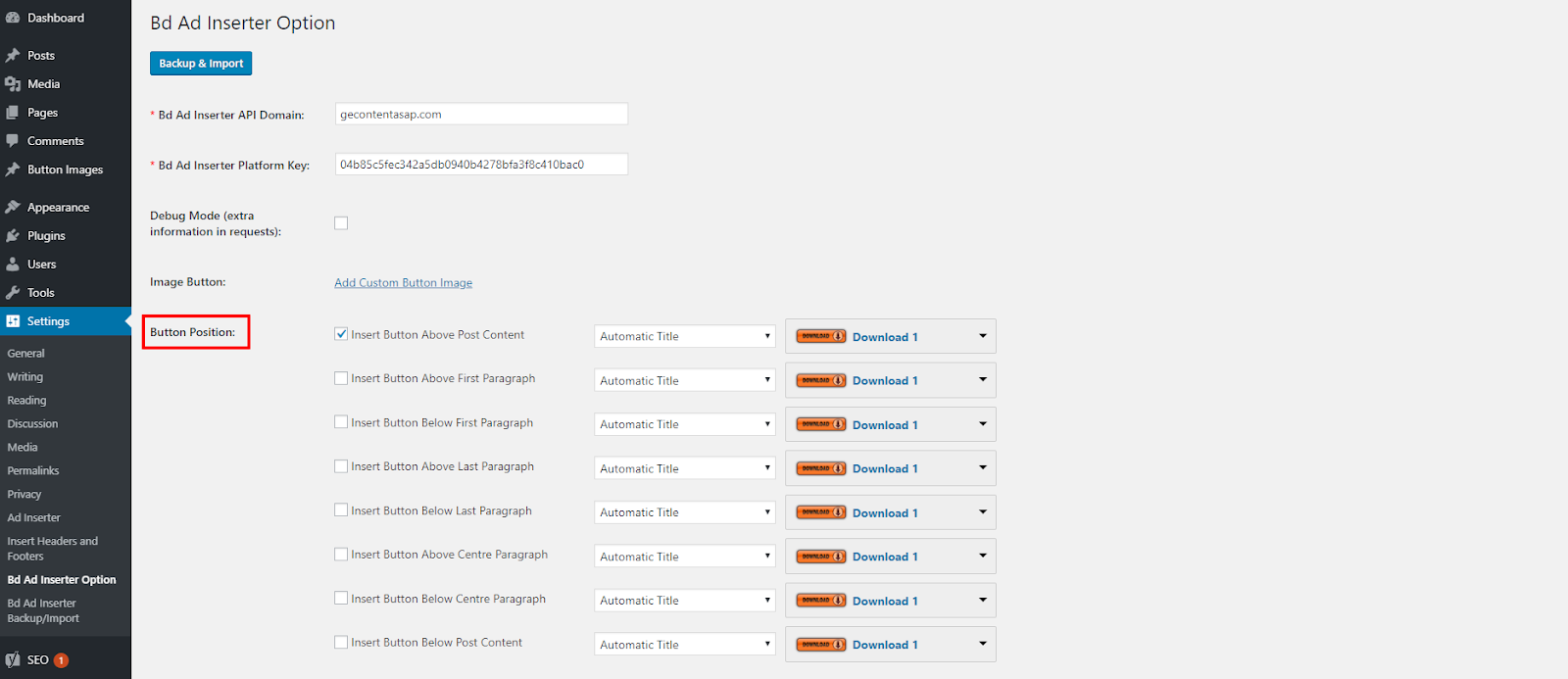Click orange download image in Above First Paragraph row
1568x679 pixels.
pos(821,380)
